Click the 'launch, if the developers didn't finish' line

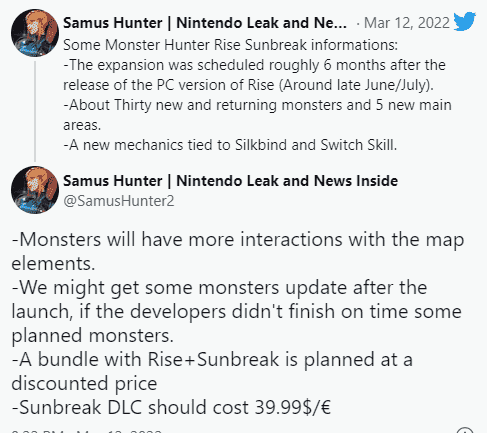click(236, 312)
